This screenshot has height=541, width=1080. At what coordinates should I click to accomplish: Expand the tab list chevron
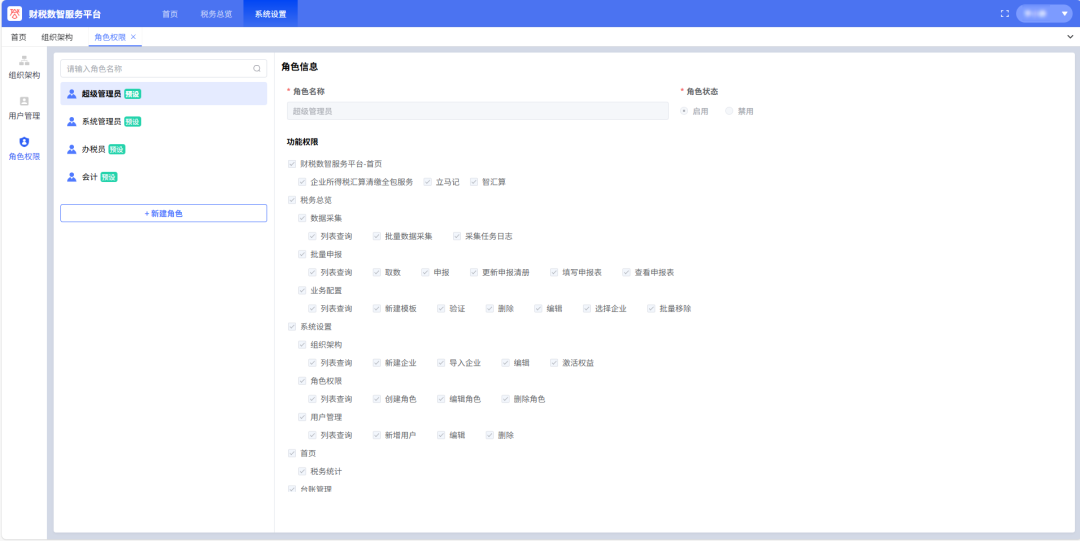point(1070,37)
